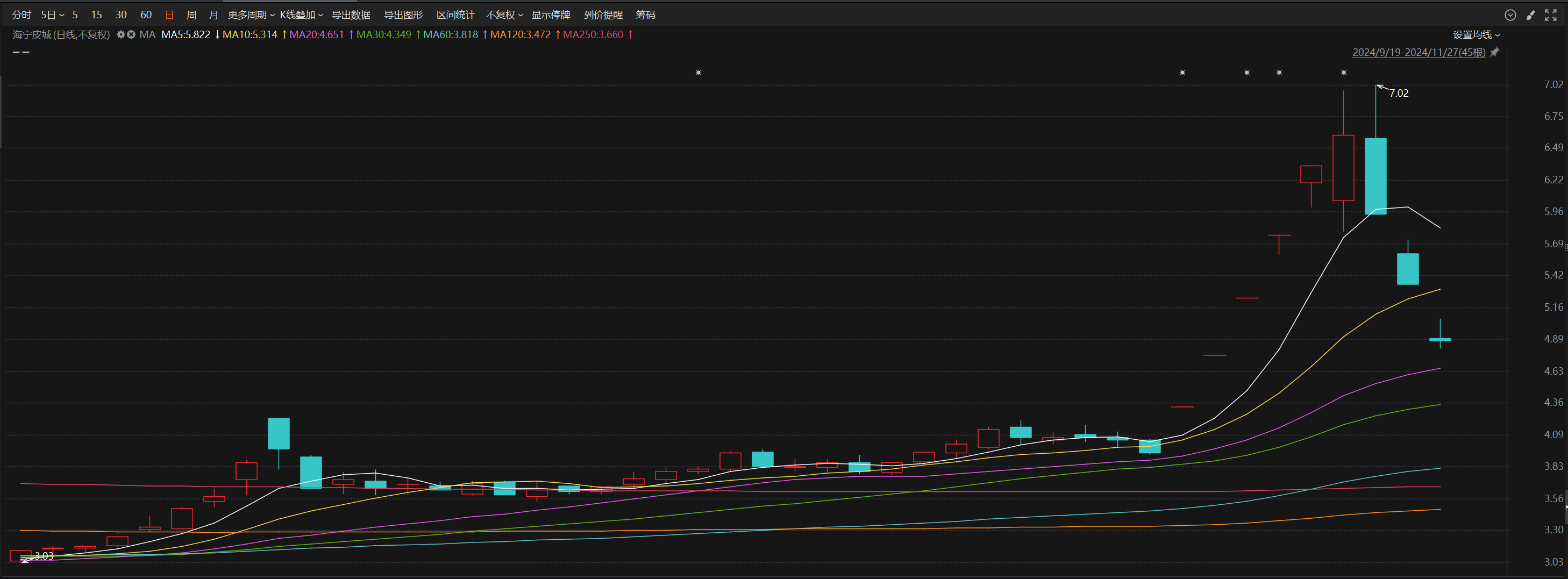
Task: Enter fullscreen chart view
Action: pyautogui.click(x=1550, y=15)
